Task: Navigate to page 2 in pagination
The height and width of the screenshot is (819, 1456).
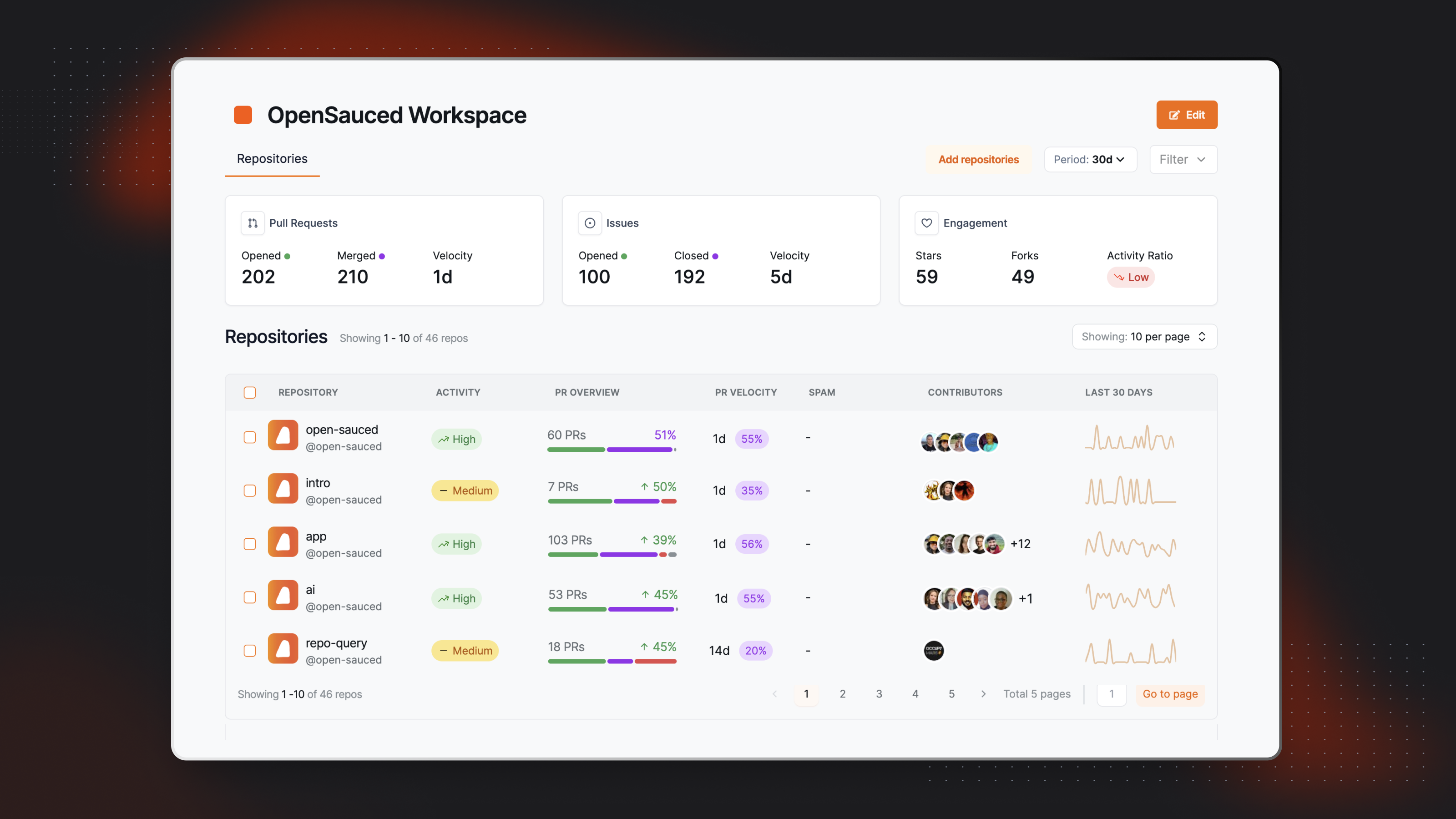Action: (842, 693)
